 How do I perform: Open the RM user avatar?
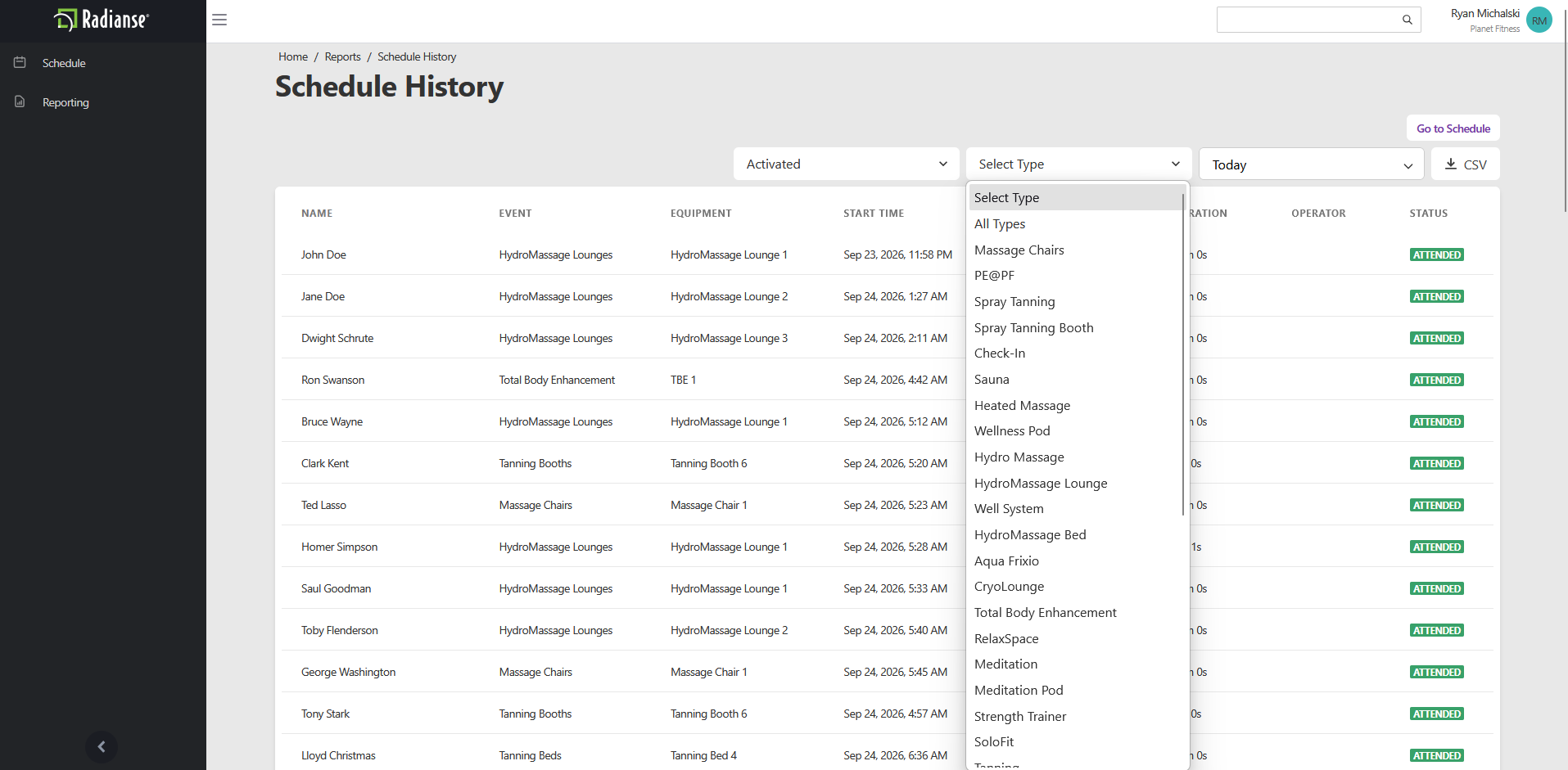(x=1539, y=20)
